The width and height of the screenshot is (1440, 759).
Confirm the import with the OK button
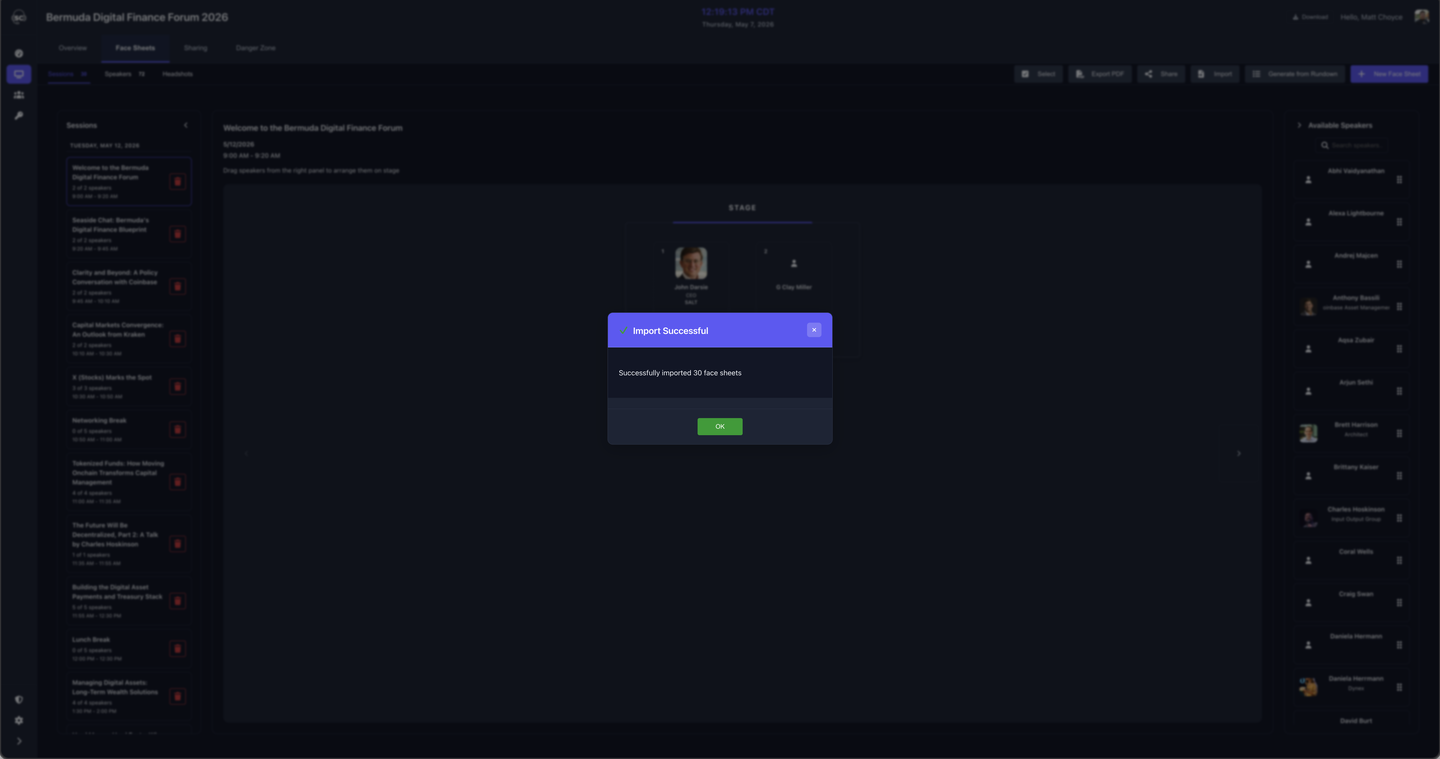(x=720, y=426)
